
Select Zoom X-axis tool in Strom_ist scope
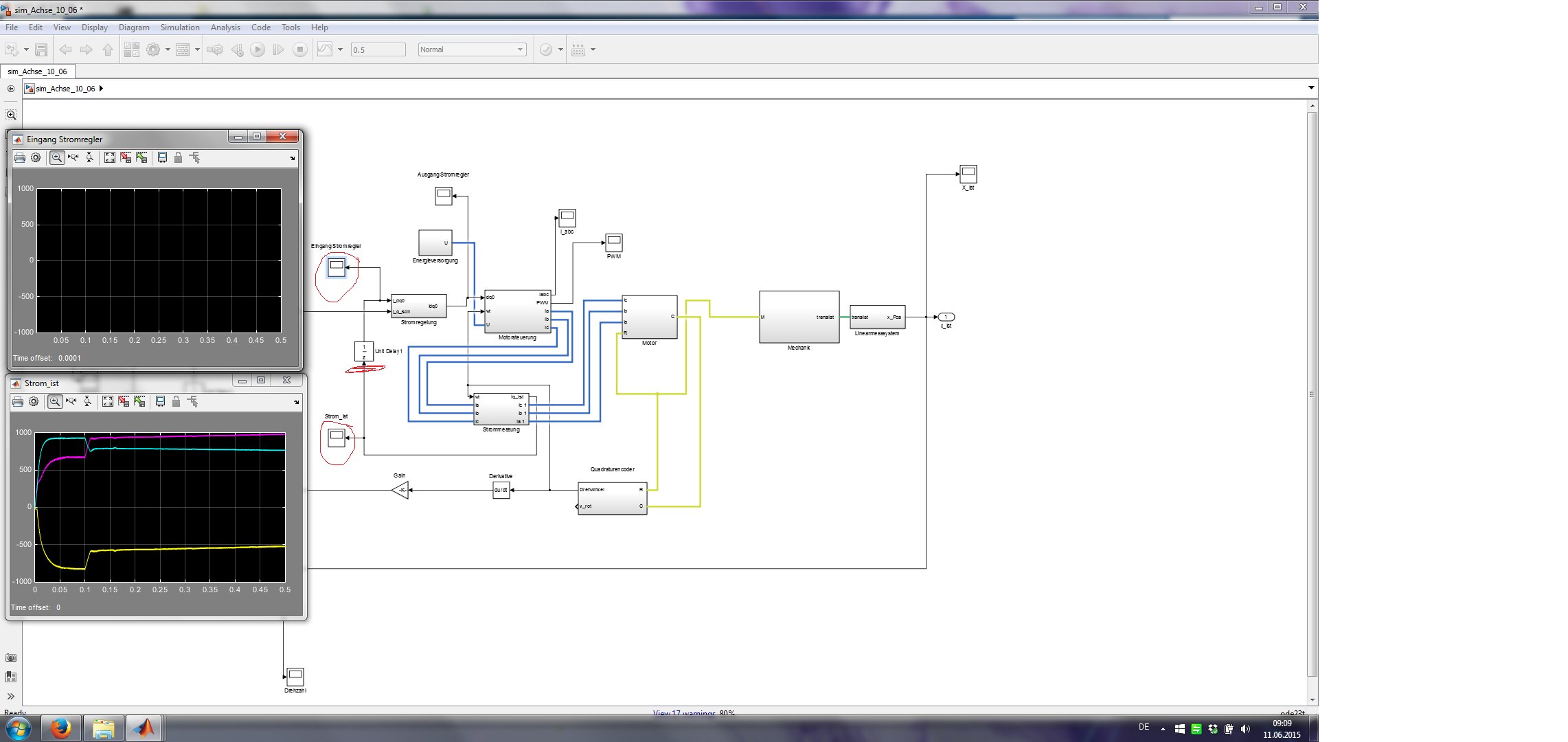pos(71,402)
